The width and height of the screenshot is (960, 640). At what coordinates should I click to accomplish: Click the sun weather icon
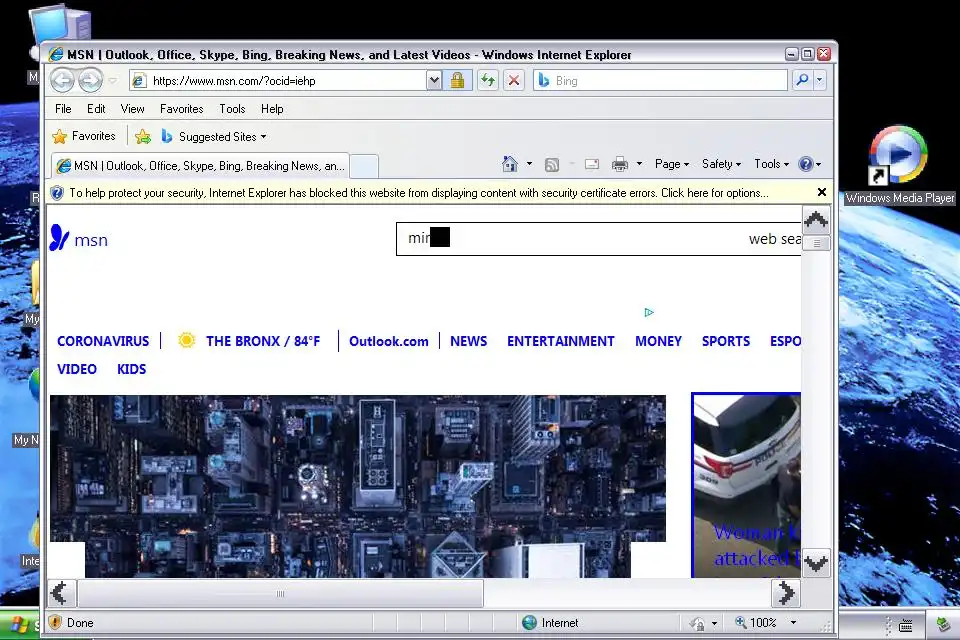(186, 340)
